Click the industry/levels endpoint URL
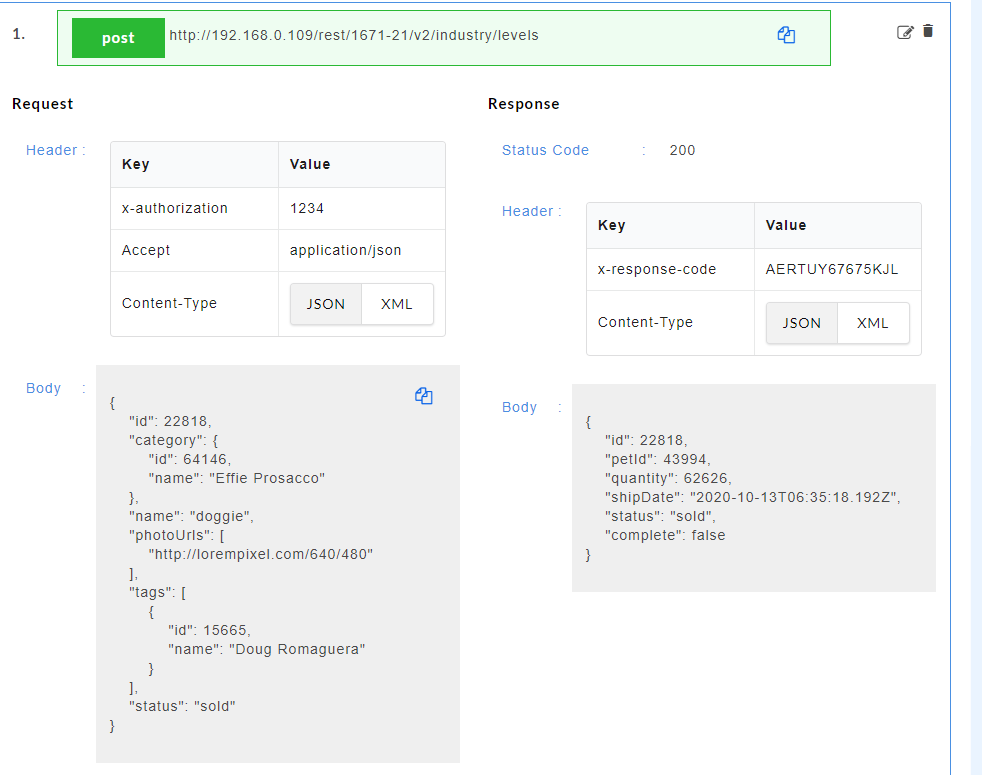The image size is (982, 775). 354,36
